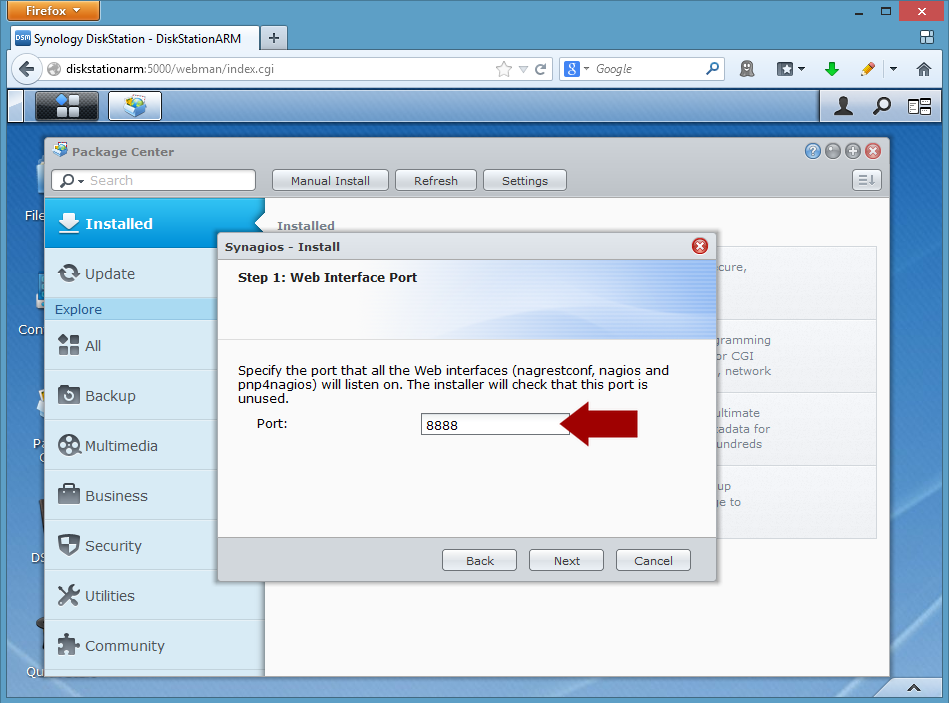
Task: Click the Port input field
Action: (495, 425)
